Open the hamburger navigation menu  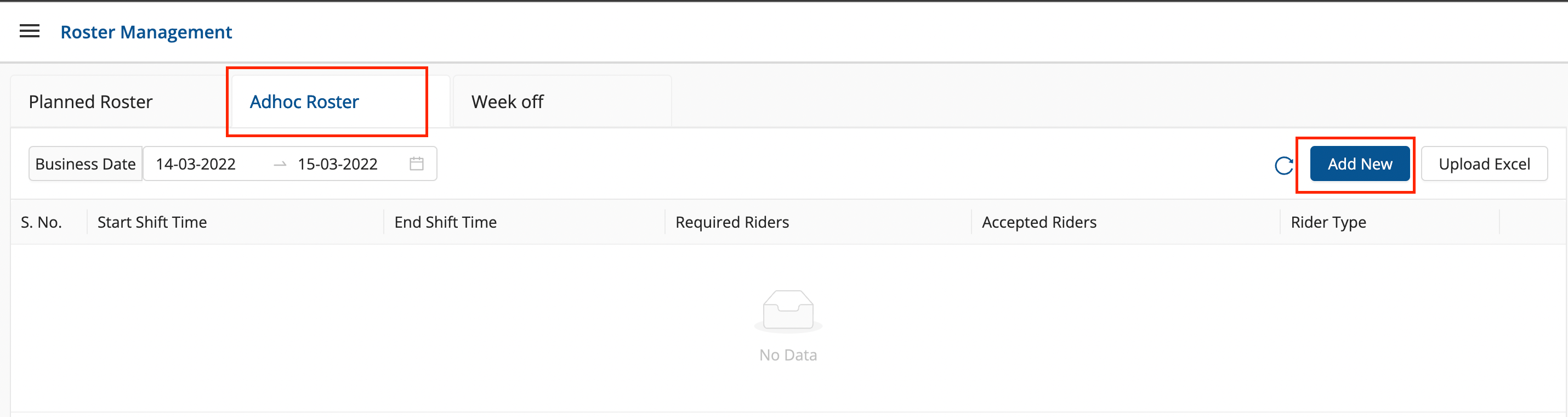coord(29,32)
